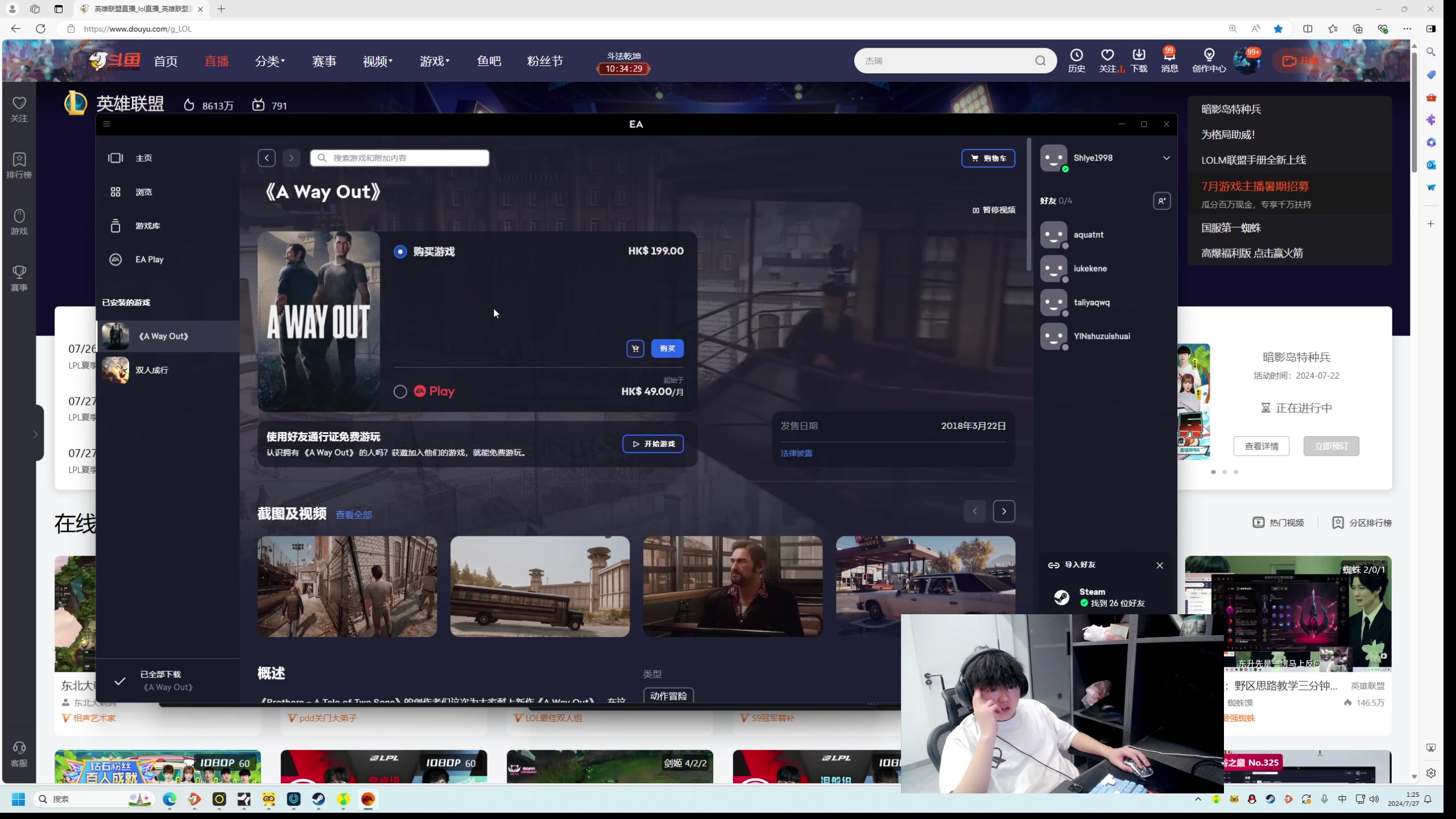Screen dimensions: 1456x819
Task: Add game to cart with cart icon
Action: click(x=635, y=349)
